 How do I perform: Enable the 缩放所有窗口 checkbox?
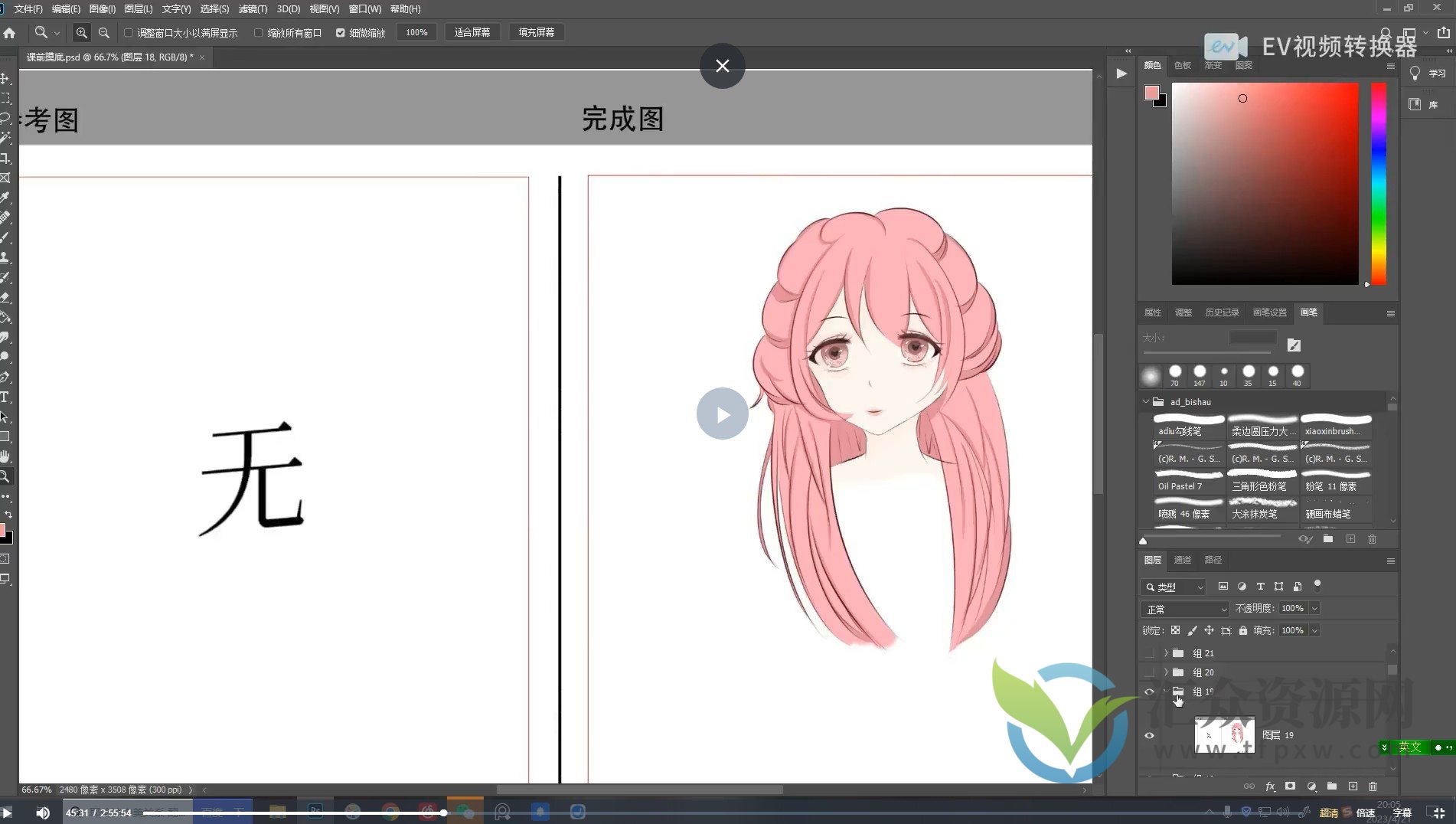pos(260,32)
